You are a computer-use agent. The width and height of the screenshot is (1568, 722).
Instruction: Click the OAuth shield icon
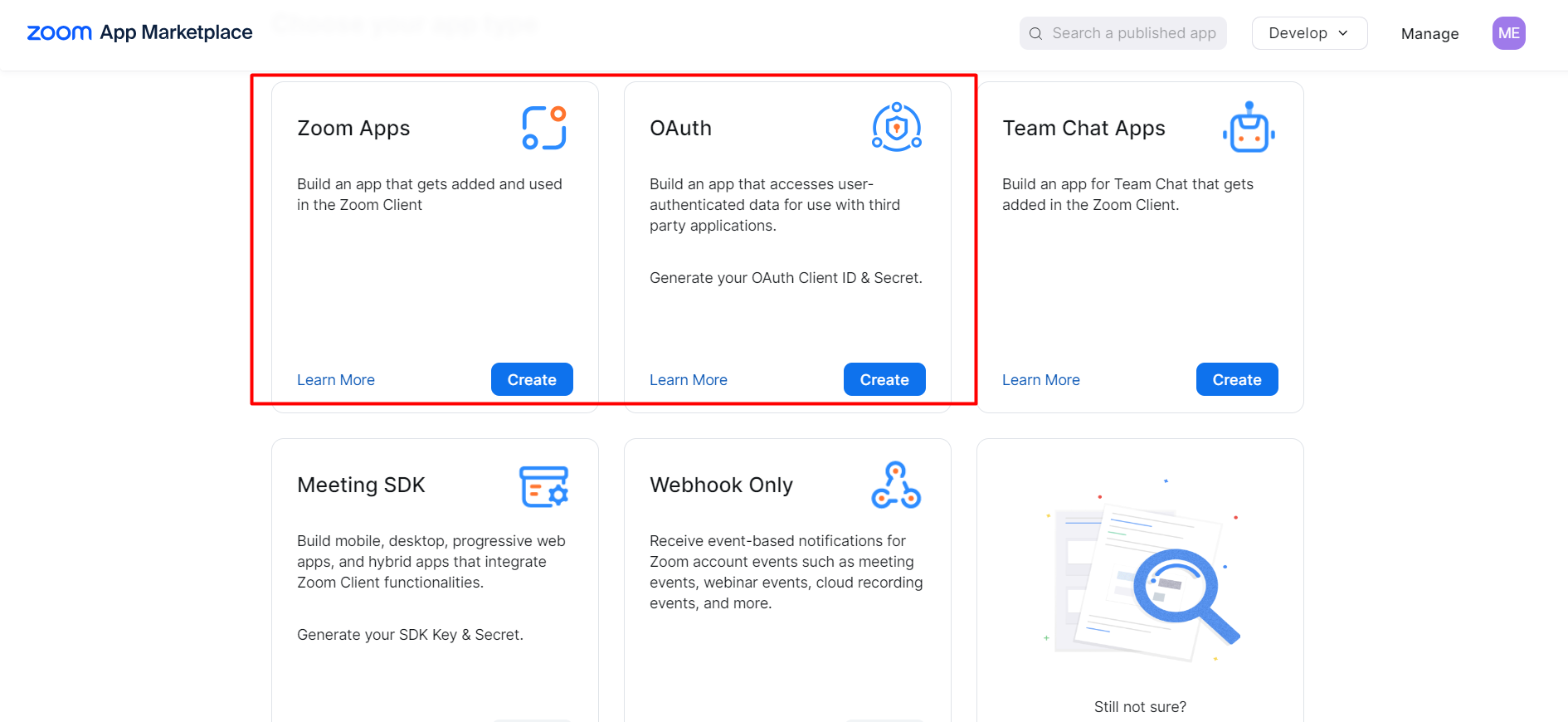click(x=897, y=127)
